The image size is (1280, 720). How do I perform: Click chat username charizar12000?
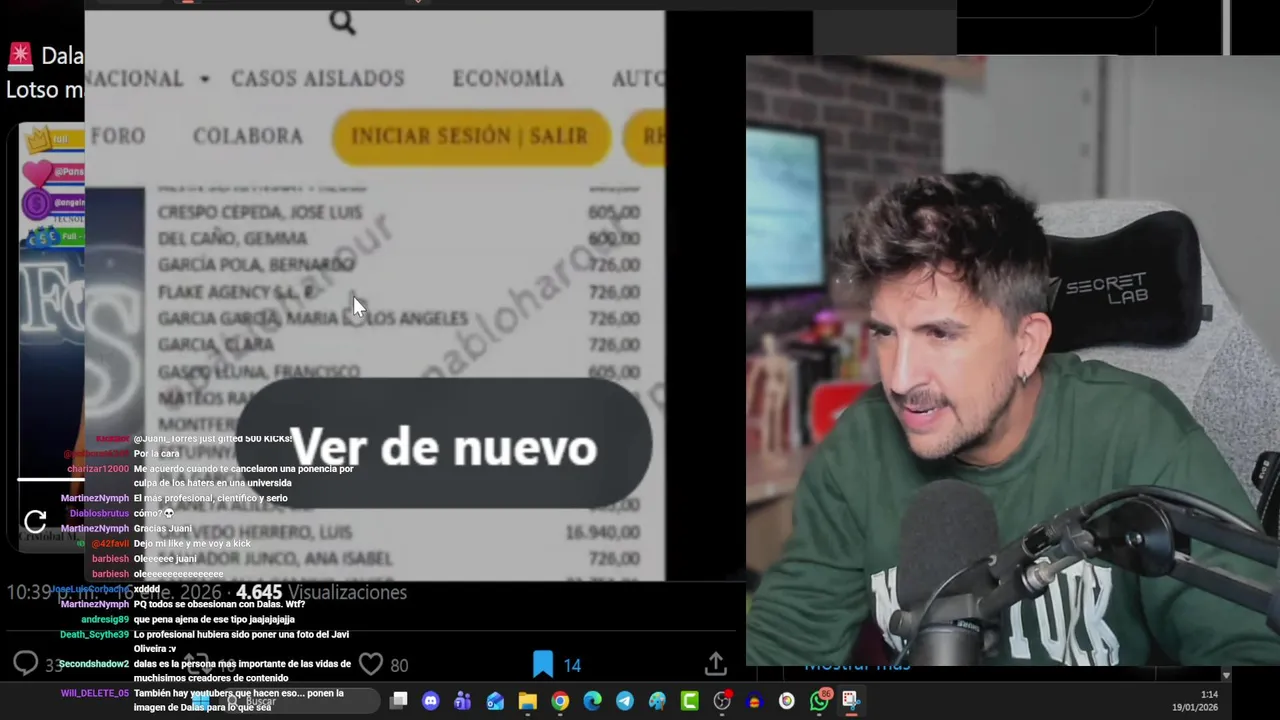tap(98, 469)
